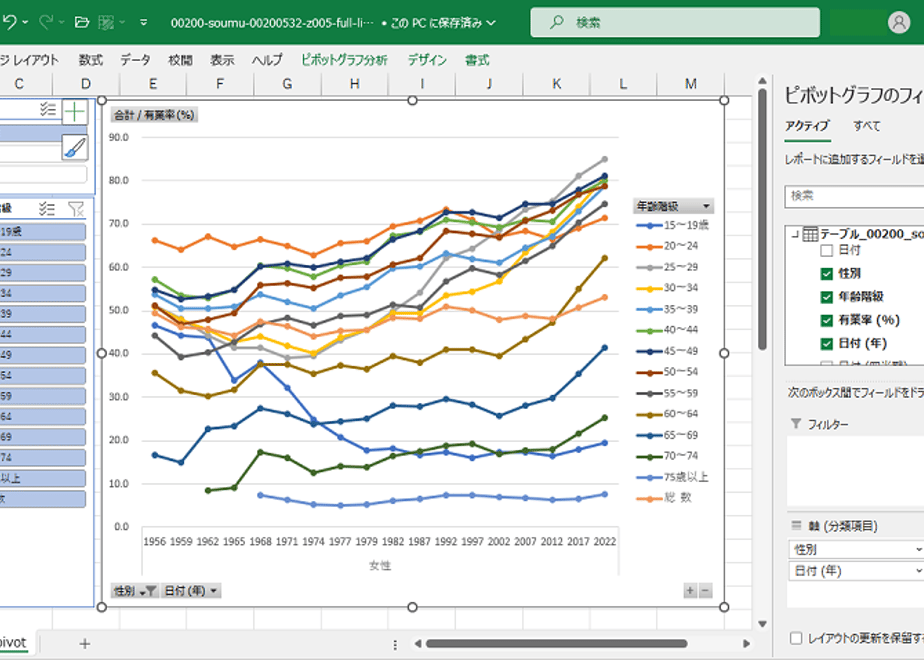Open the データ ribbon tab
This screenshot has width=924, height=660.
(136, 60)
